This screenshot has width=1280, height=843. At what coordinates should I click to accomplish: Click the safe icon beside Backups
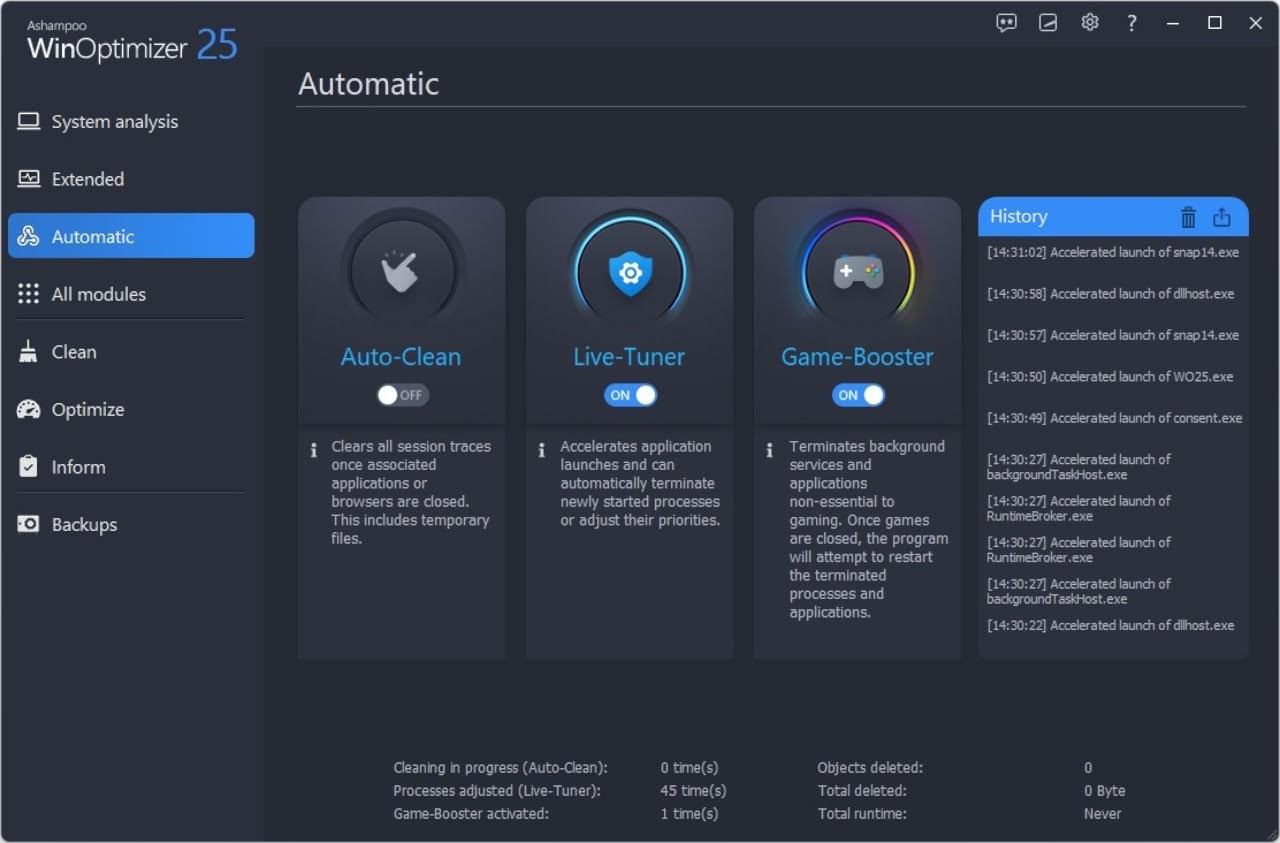click(x=29, y=524)
